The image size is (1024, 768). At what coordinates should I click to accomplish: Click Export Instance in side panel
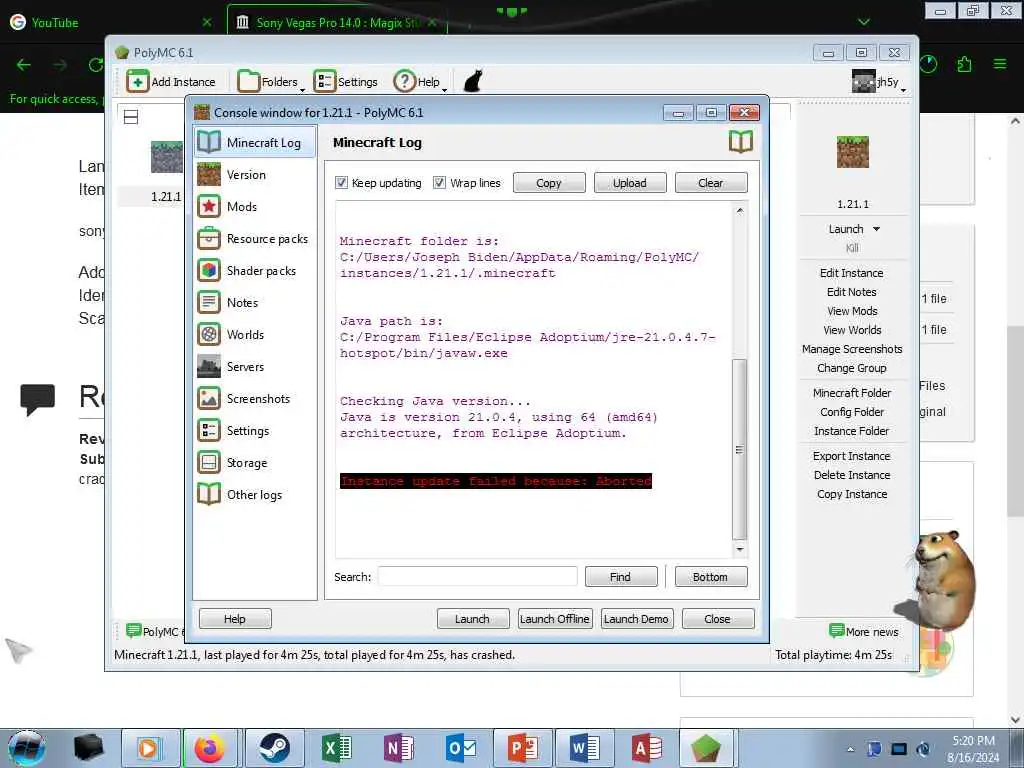pos(852,456)
